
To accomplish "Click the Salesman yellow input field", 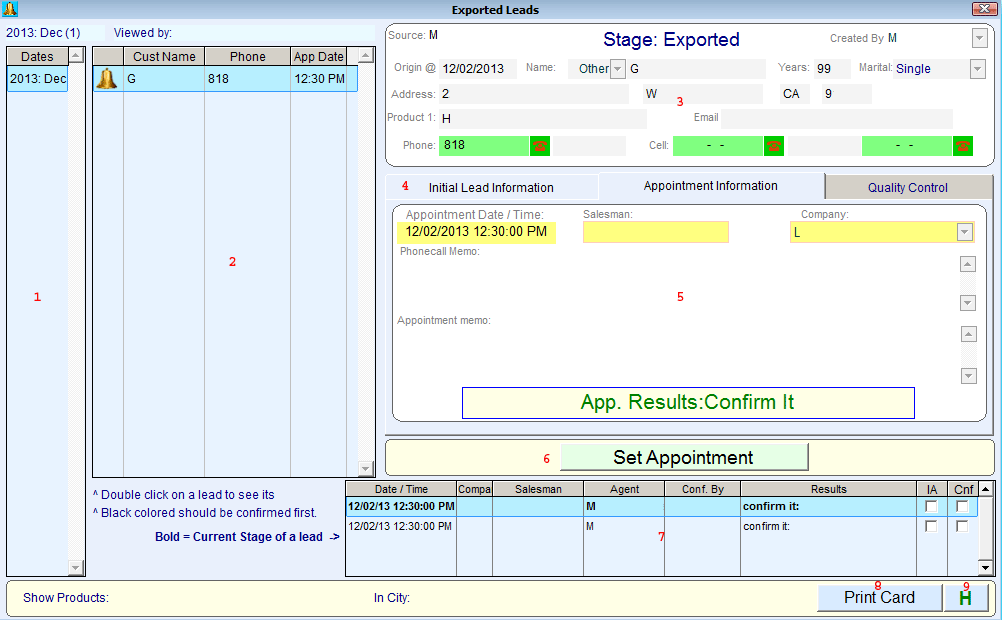I will tap(656, 232).
